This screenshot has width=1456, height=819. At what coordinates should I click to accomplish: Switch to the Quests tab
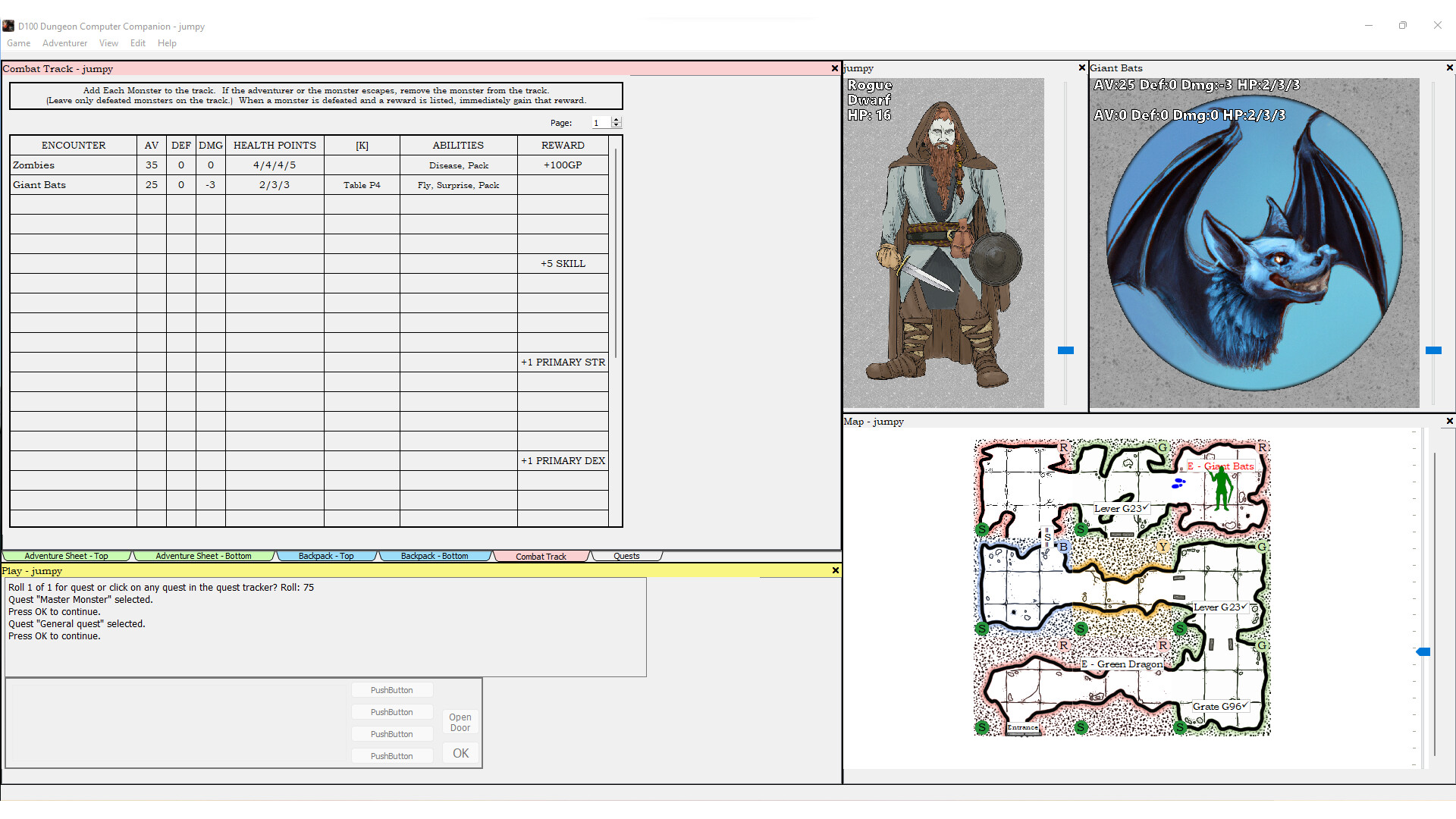[626, 556]
